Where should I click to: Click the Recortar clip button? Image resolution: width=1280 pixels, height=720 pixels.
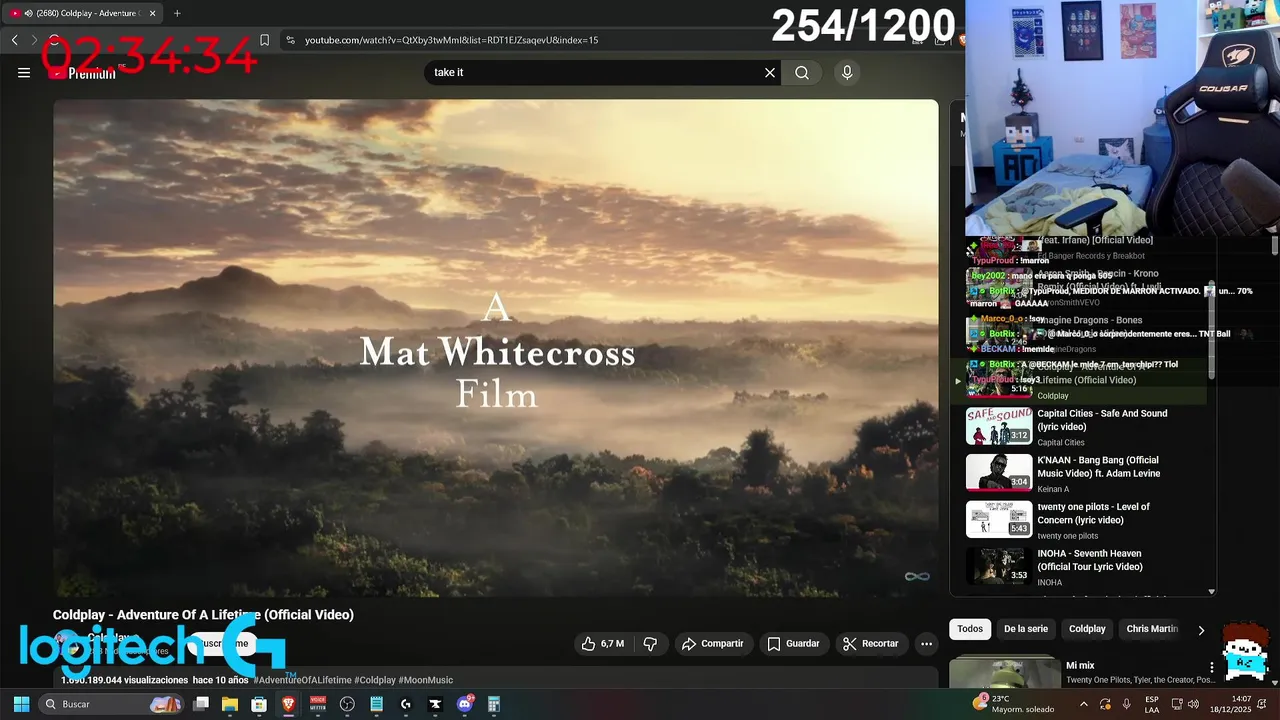[x=870, y=644]
